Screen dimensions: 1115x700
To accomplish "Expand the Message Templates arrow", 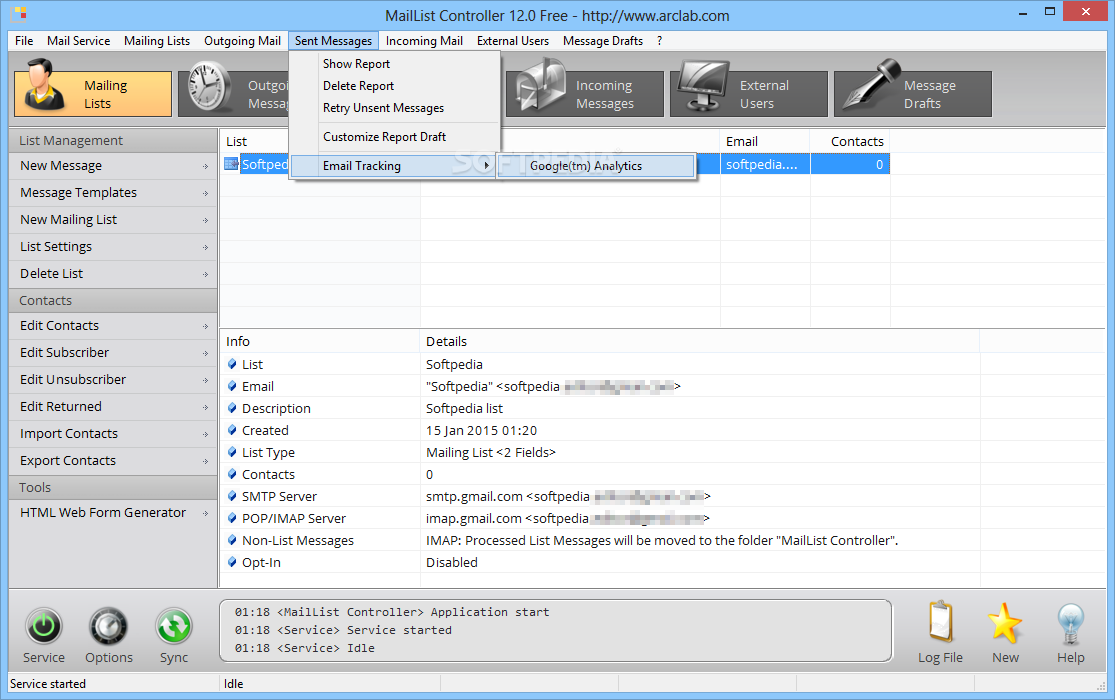I will 206,193.
